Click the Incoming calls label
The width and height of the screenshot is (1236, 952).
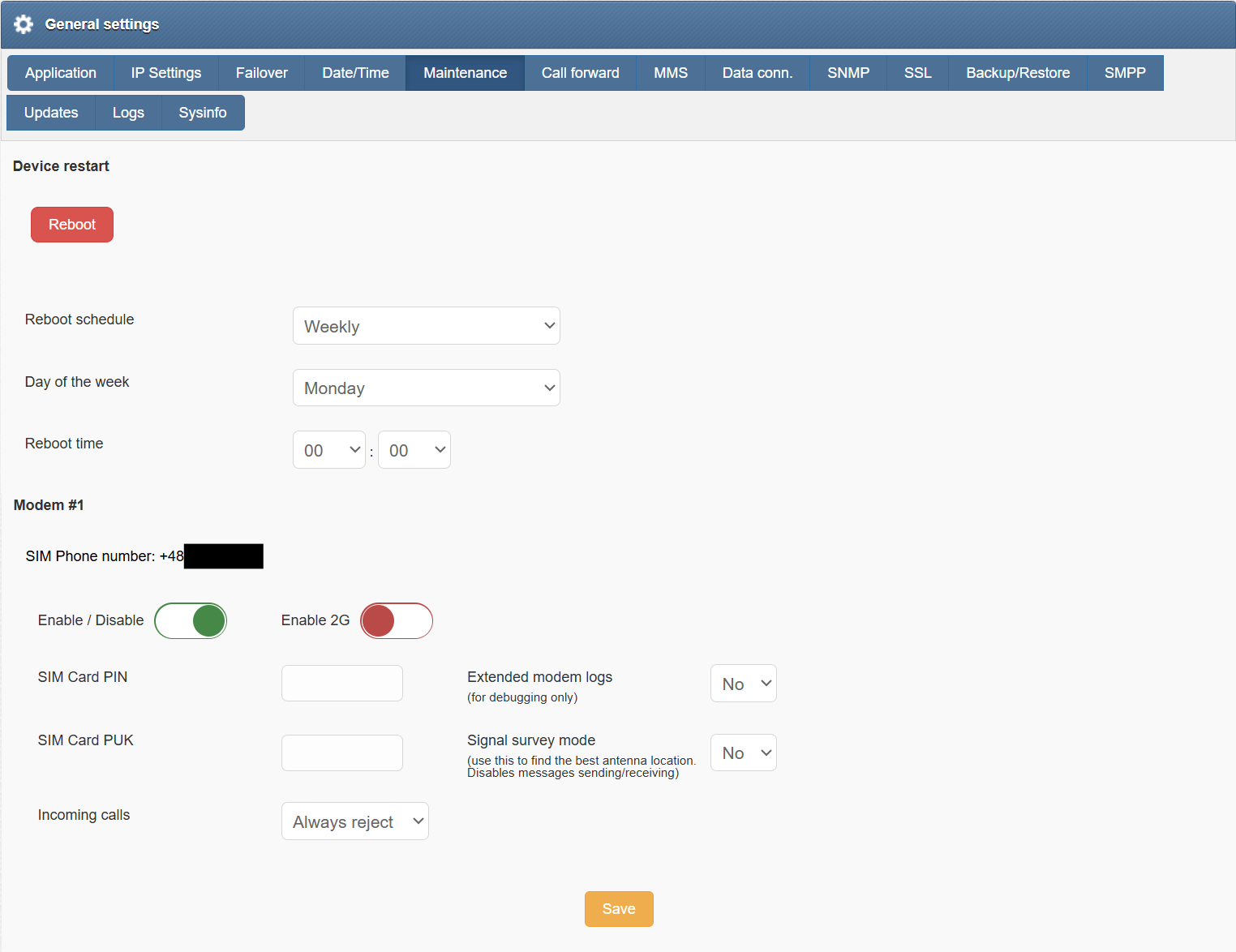84,815
